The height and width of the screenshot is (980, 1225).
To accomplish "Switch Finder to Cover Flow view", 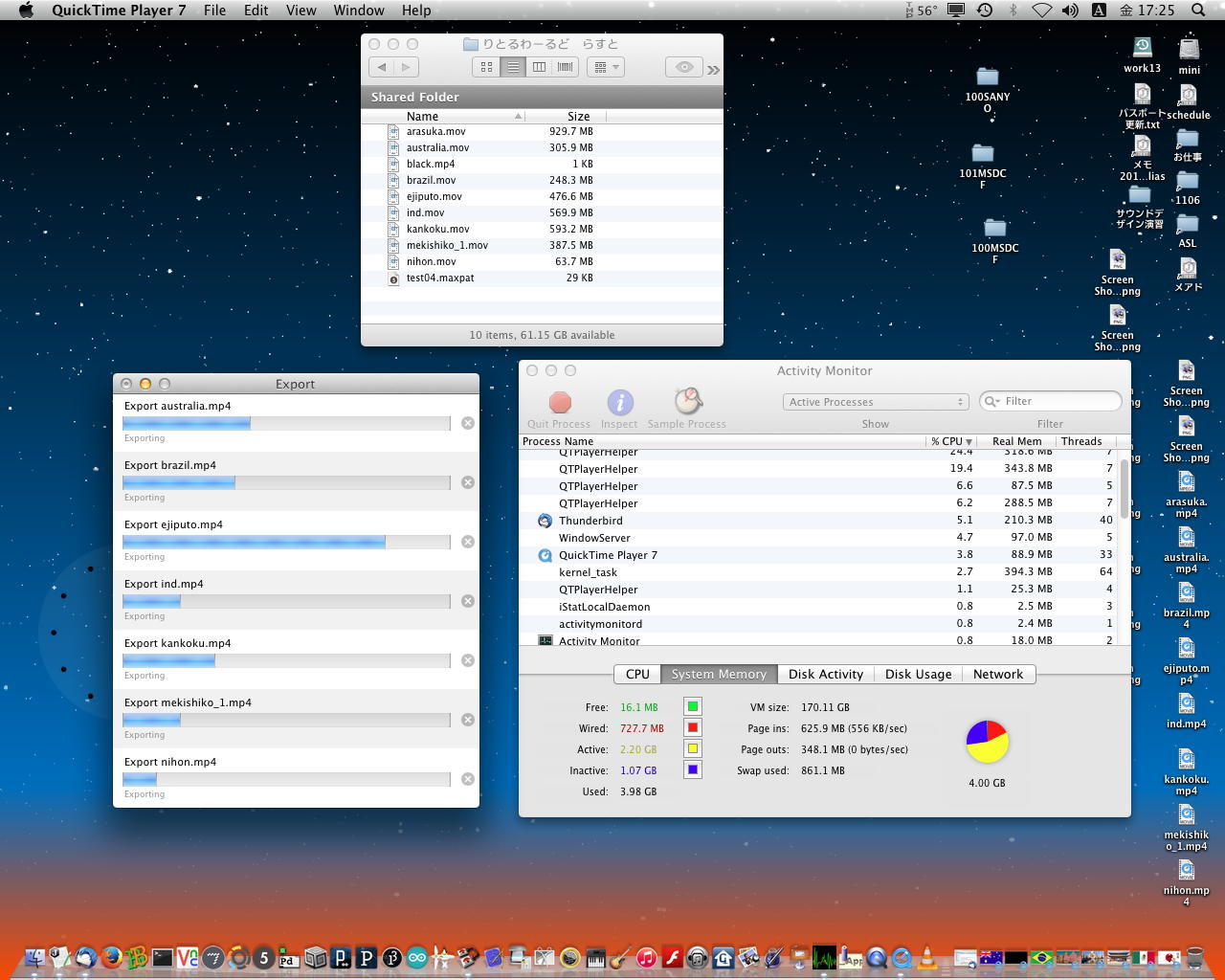I will 566,67.
